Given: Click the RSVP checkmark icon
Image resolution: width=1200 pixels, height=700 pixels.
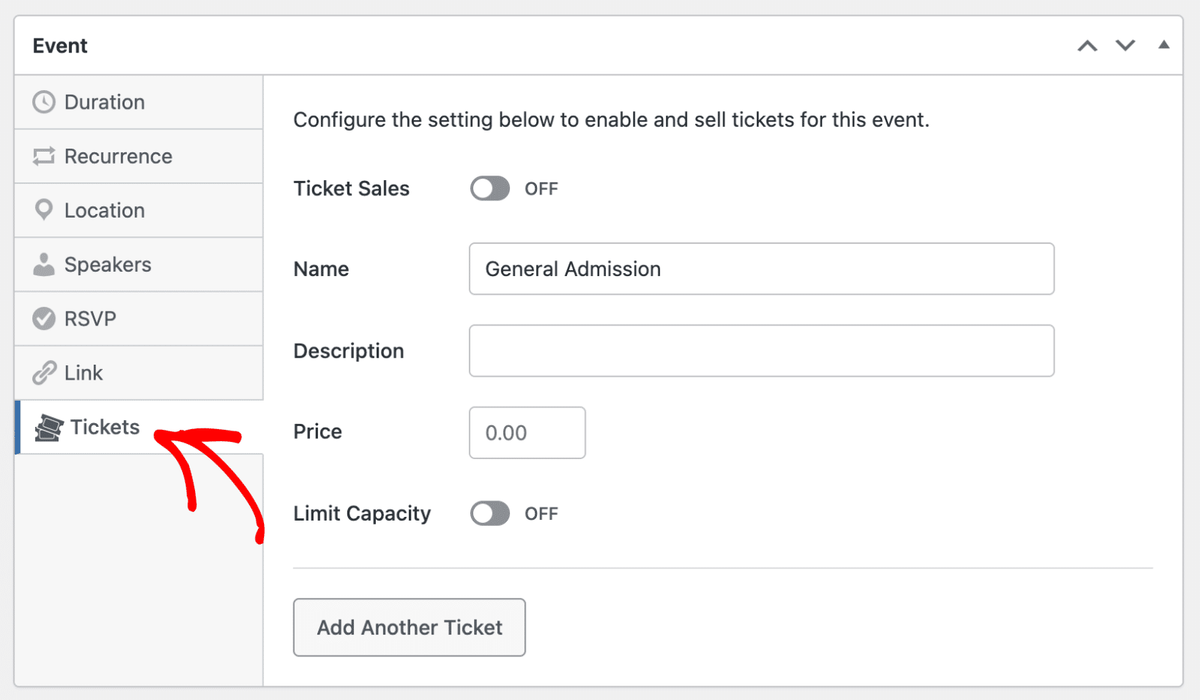Looking at the screenshot, I should (44, 319).
